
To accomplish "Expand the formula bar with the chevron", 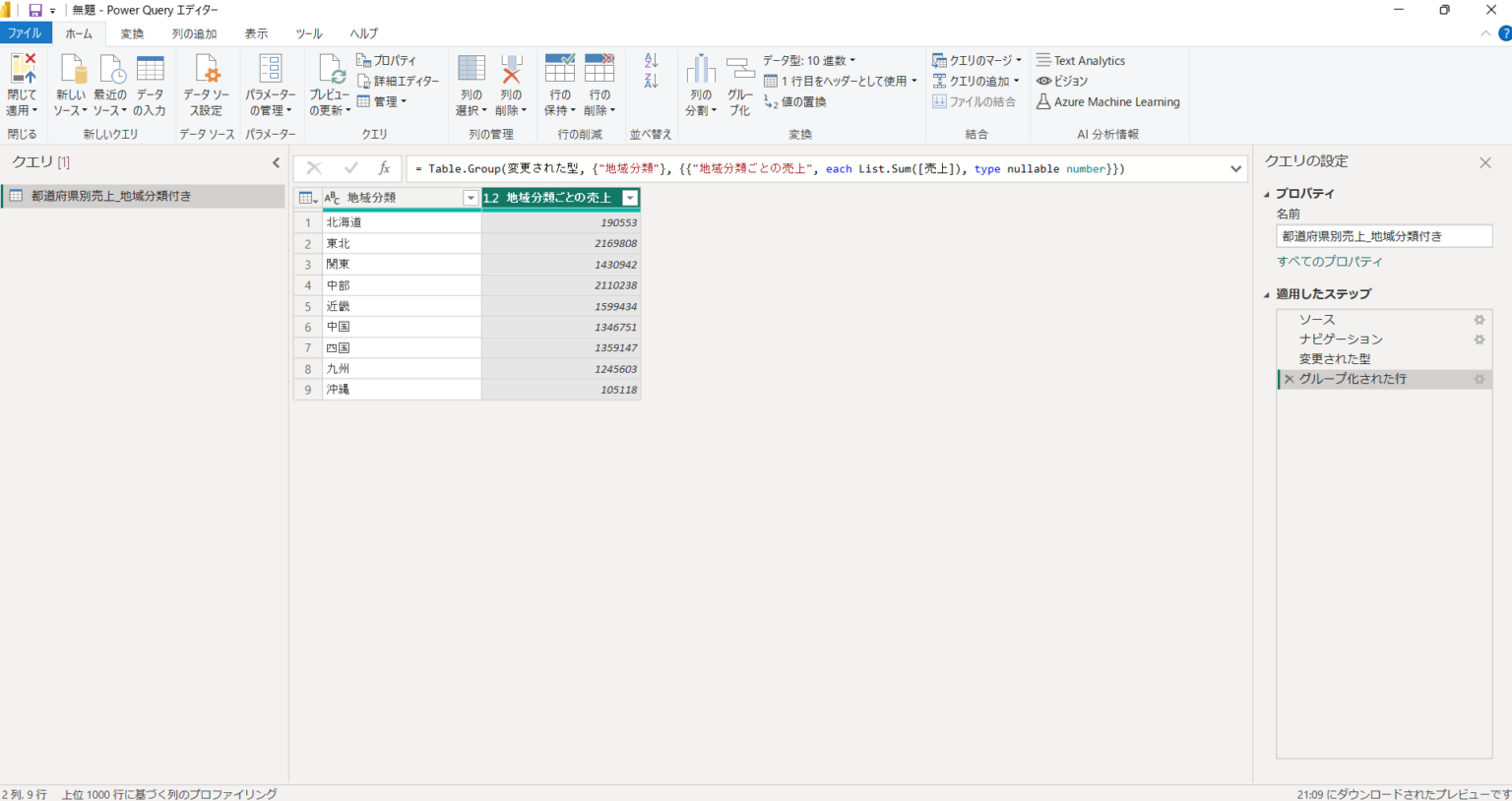I will (x=1235, y=169).
